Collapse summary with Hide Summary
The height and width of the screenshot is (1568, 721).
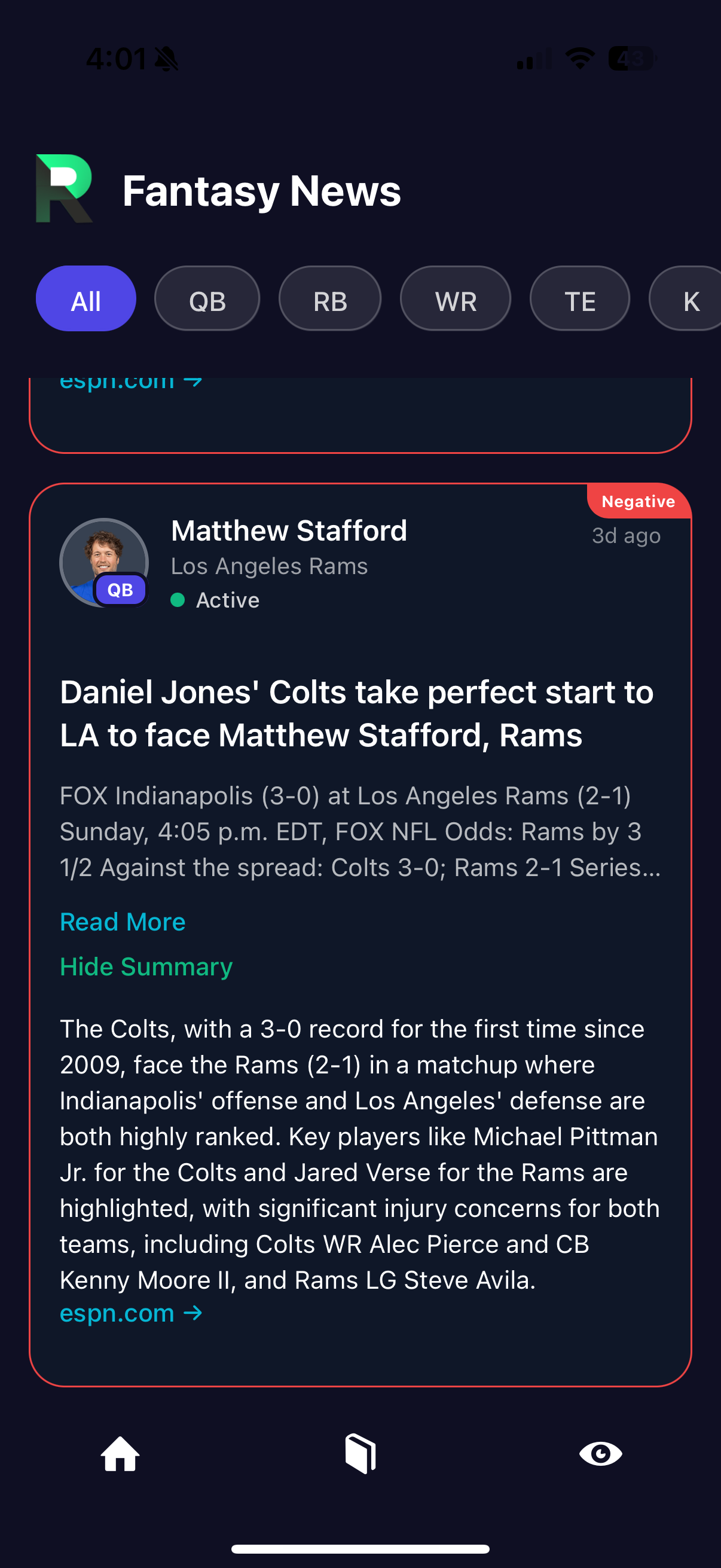tap(146, 966)
